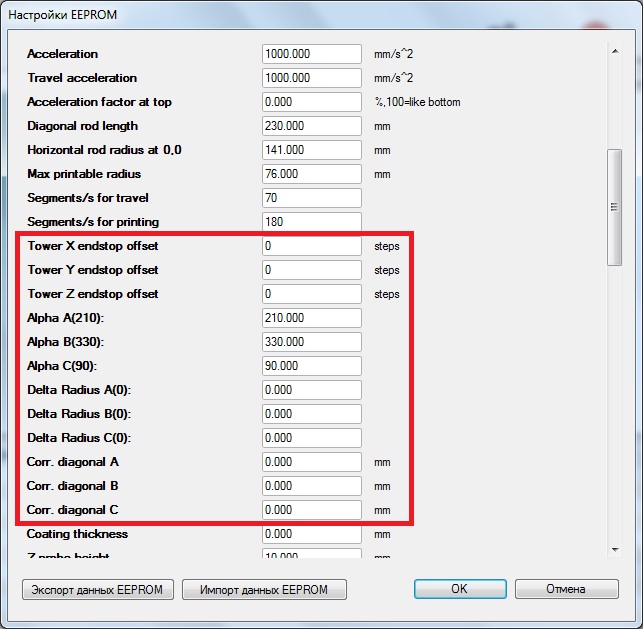This screenshot has height=629, width=644.
Task: Click Corr. diagonal A field
Action: click(312, 462)
